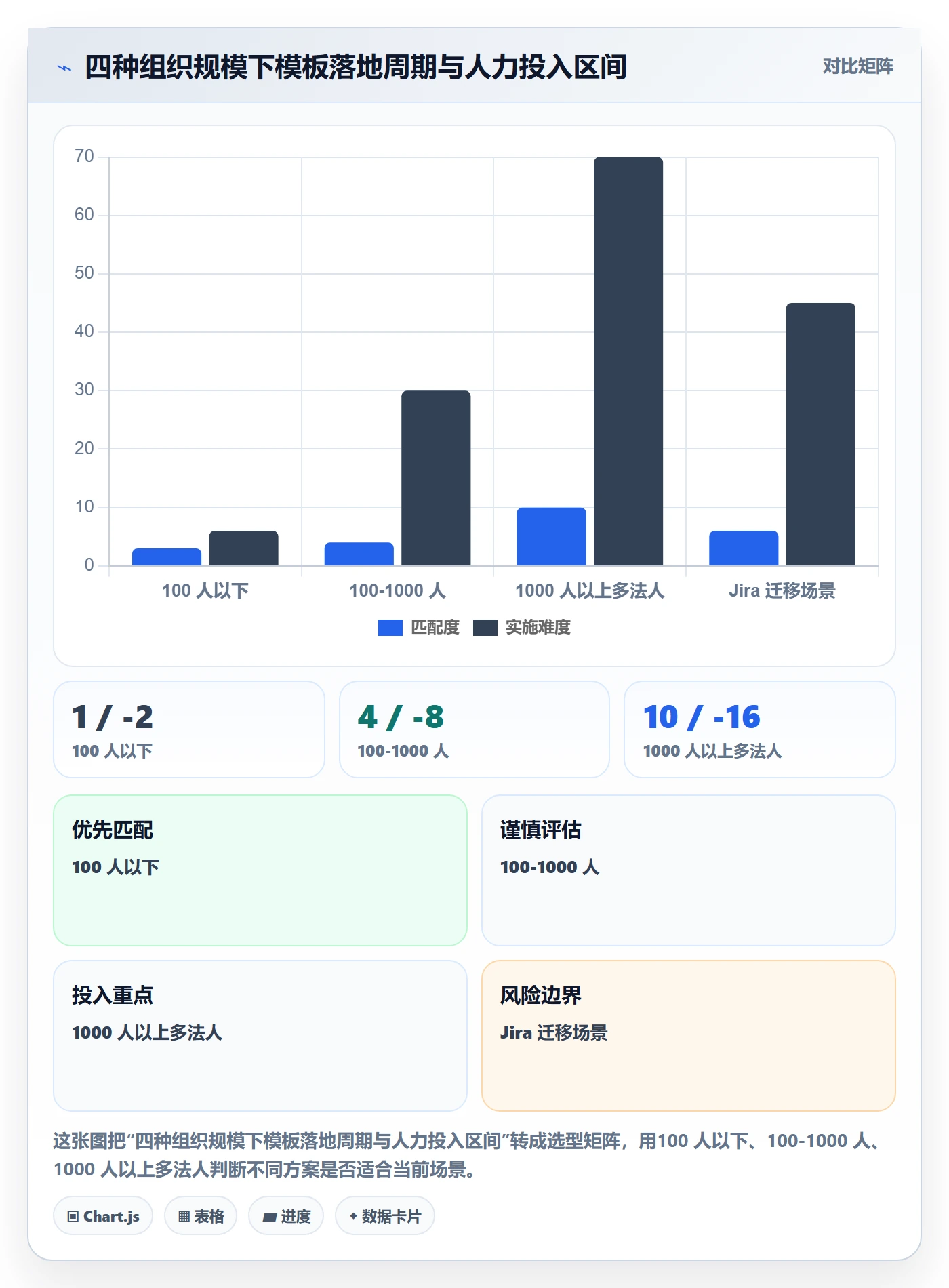Viewport: 949px width, 1288px height.
Task: Click the dark bar for 1000 人以上多法人
Action: click(x=628, y=361)
